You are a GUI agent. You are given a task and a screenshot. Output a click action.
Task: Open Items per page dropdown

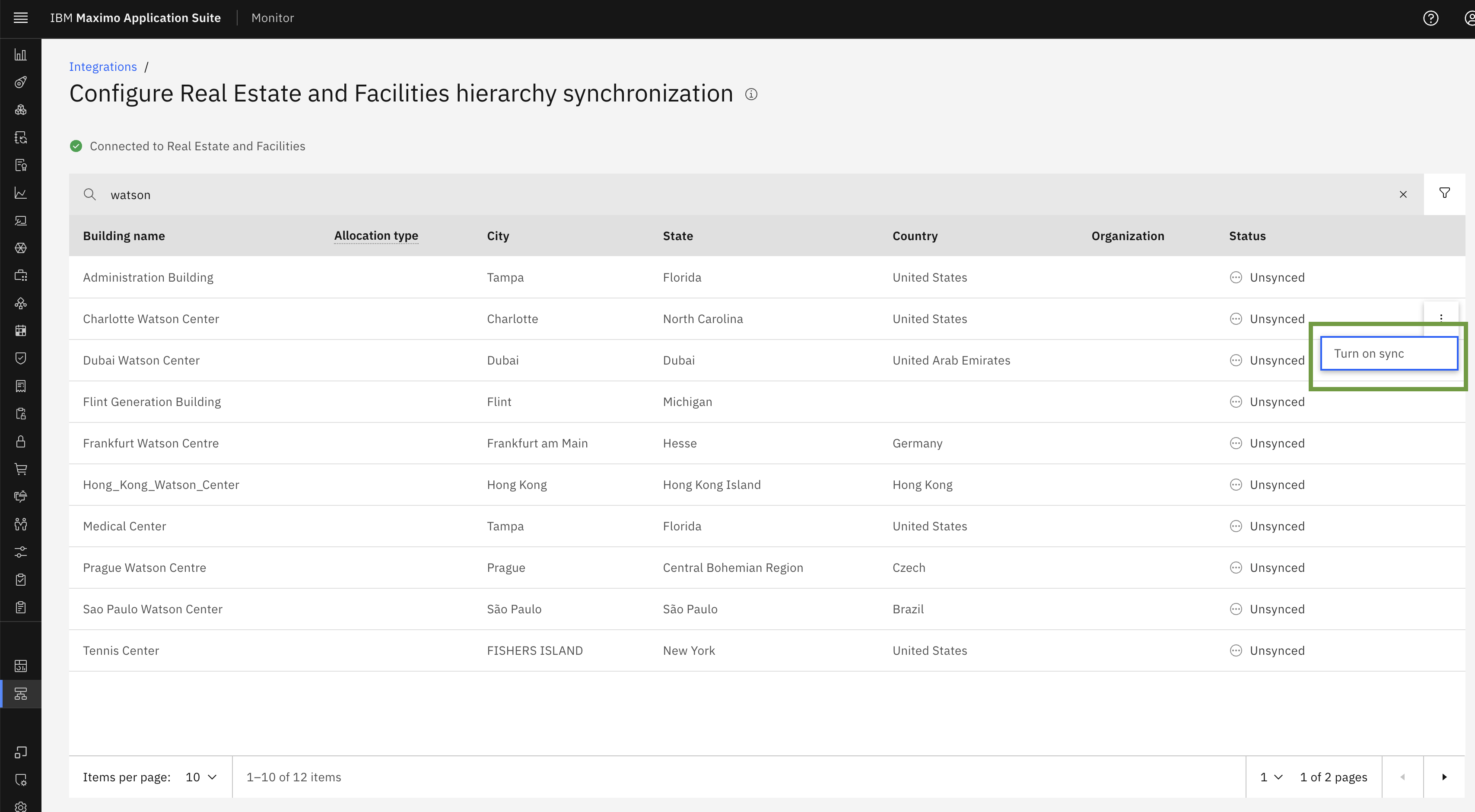[201, 777]
